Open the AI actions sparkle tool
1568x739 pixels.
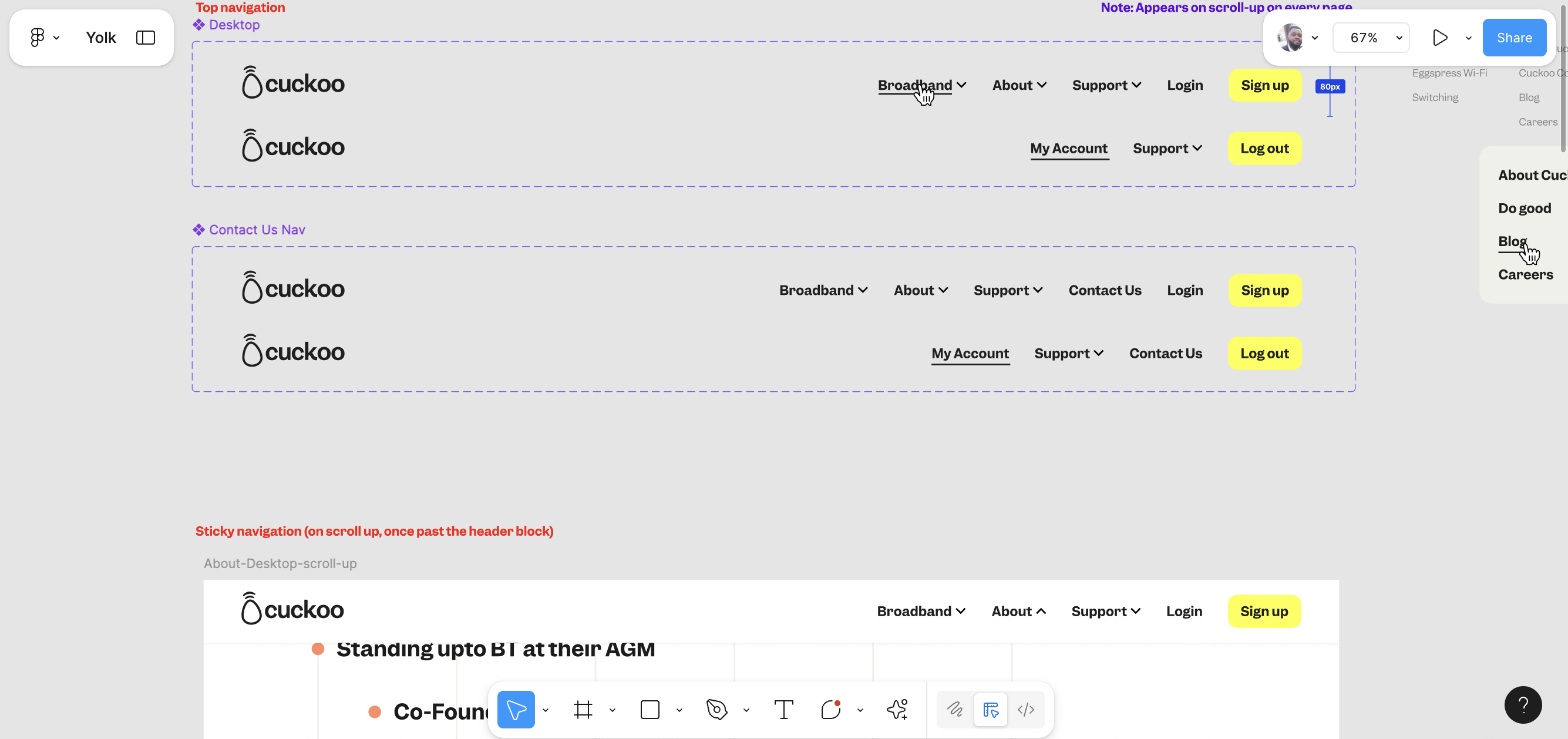click(x=897, y=709)
